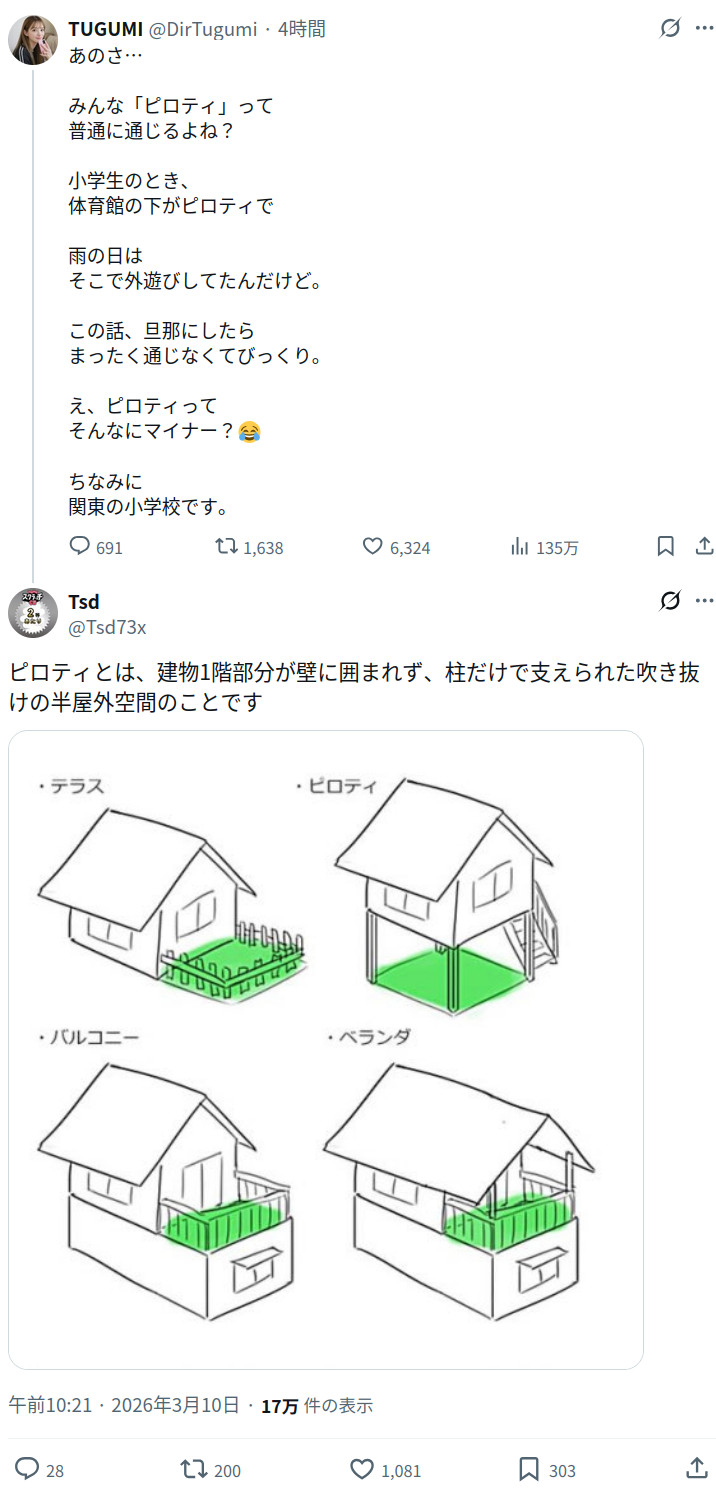The width and height of the screenshot is (716, 1499).
Task: Repost Tsd's tweet with 200 reposts
Action: click(x=193, y=1469)
